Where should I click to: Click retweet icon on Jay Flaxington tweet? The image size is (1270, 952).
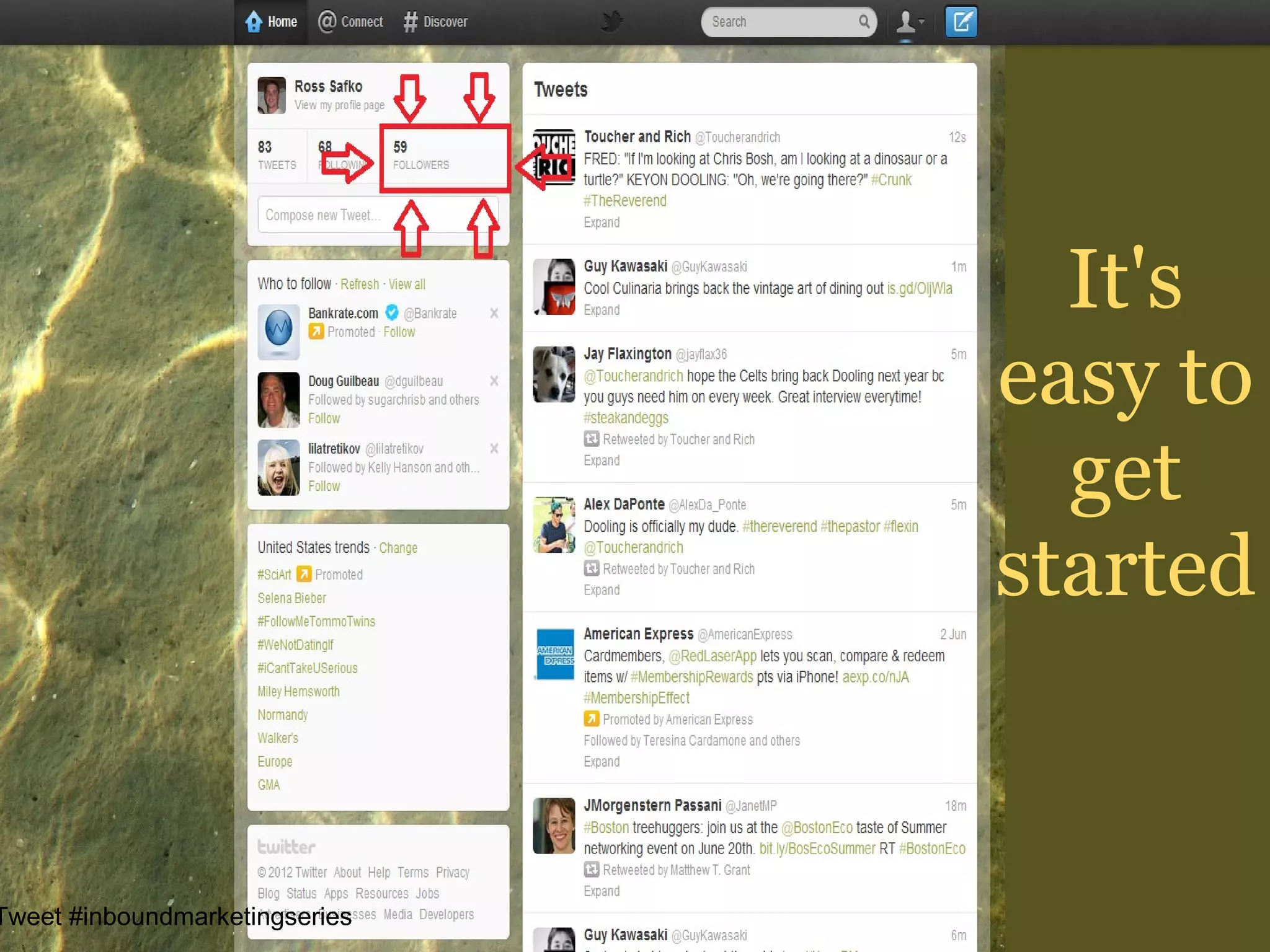pyautogui.click(x=592, y=439)
